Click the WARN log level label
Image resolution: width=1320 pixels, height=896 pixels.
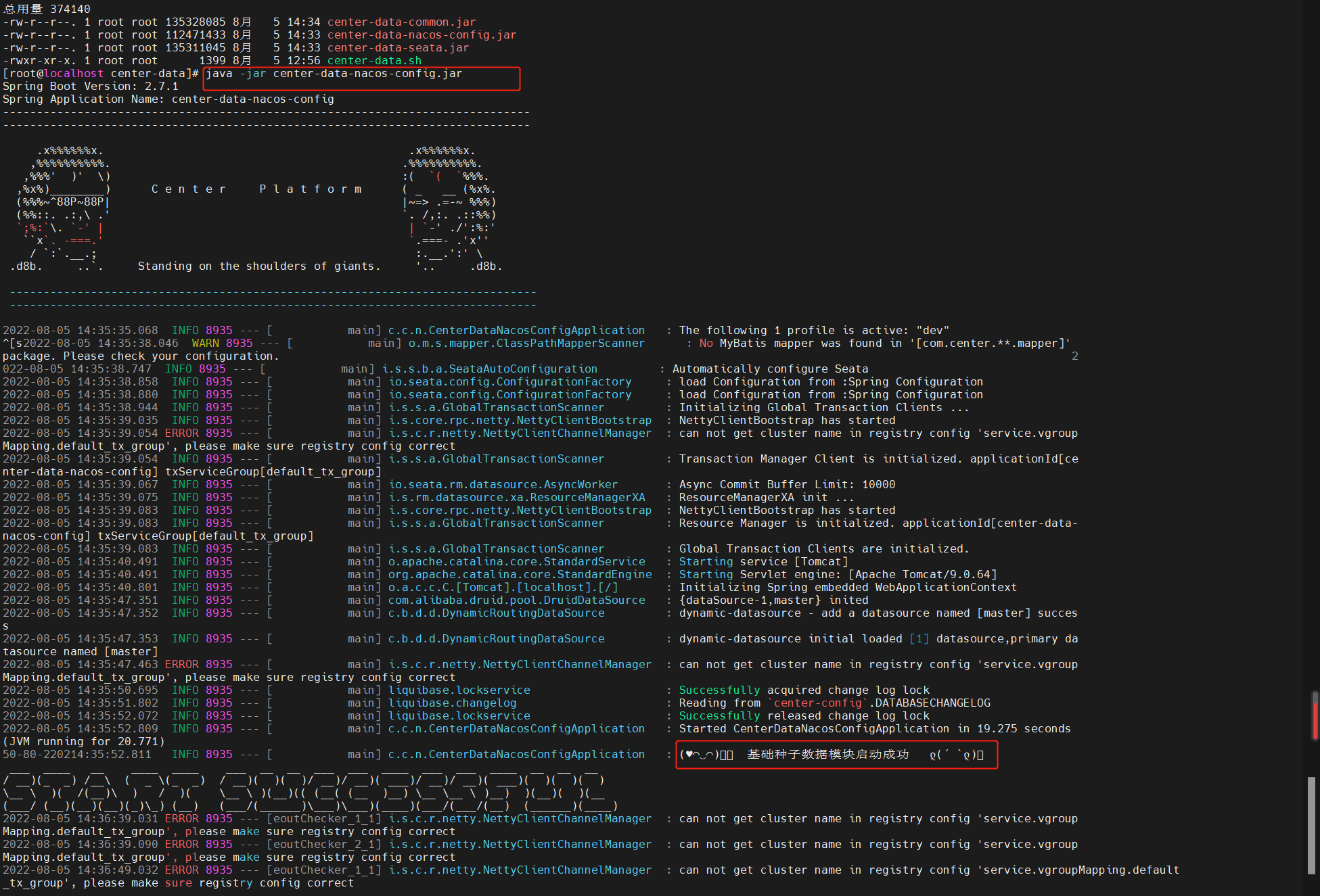206,344
